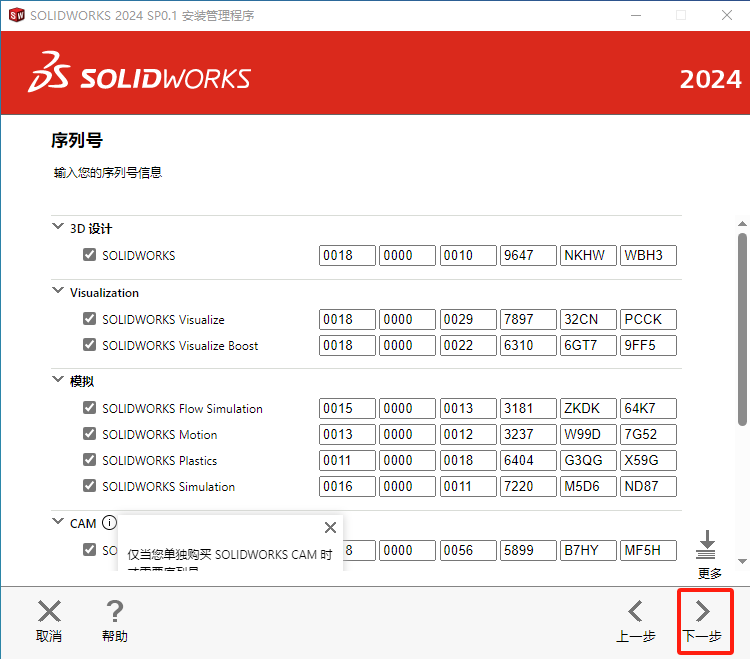Screen dimensions: 750x659
Task: Collapse the 模拟 section
Action: [58, 379]
